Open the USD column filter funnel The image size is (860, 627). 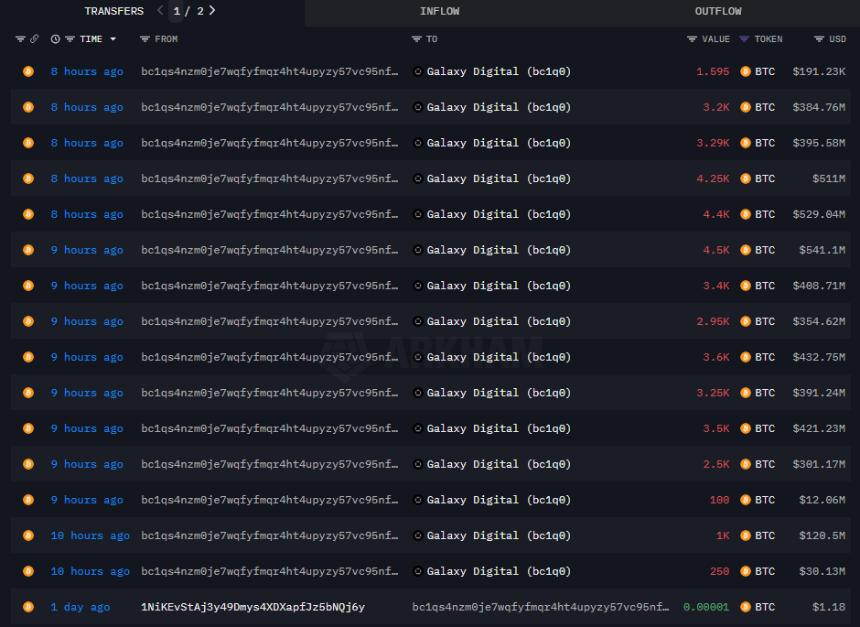[x=818, y=40]
